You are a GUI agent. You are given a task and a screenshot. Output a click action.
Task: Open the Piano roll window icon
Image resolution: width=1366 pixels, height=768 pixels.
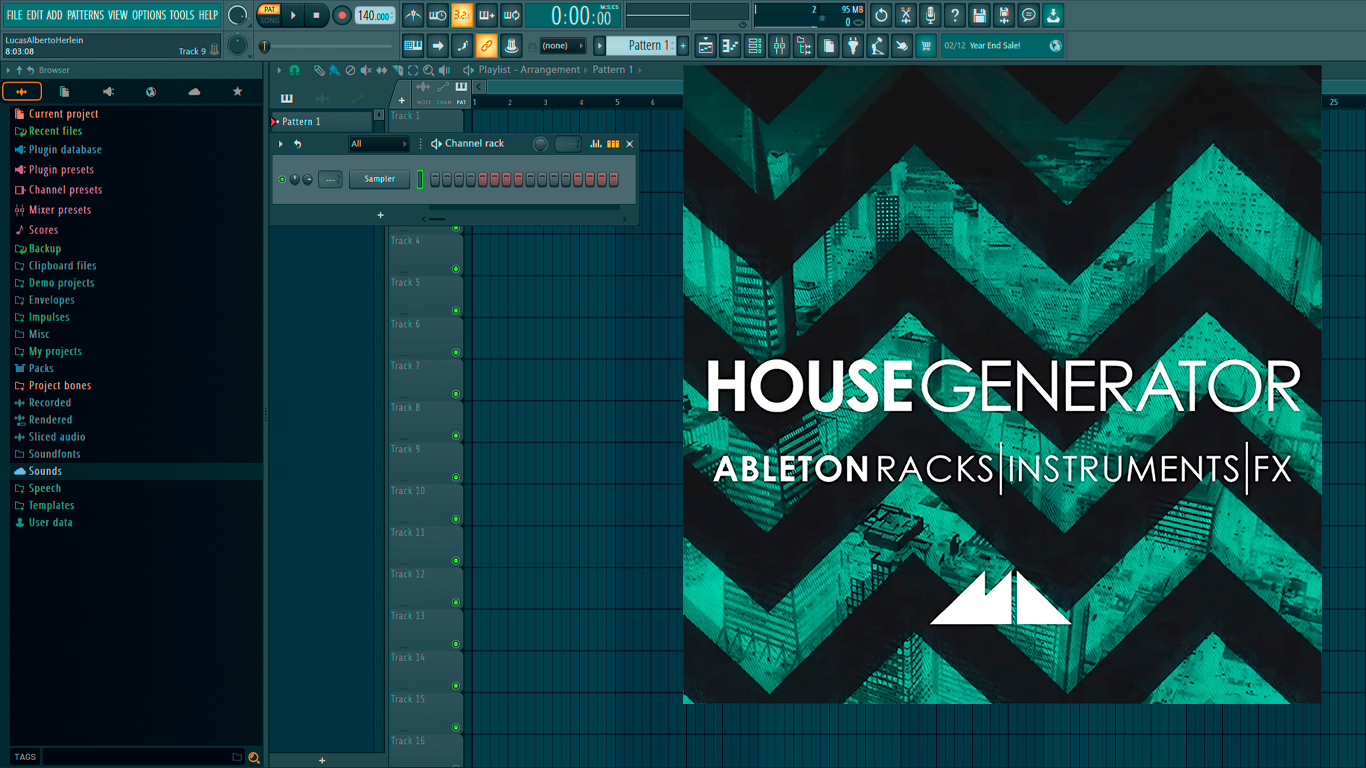(730, 45)
